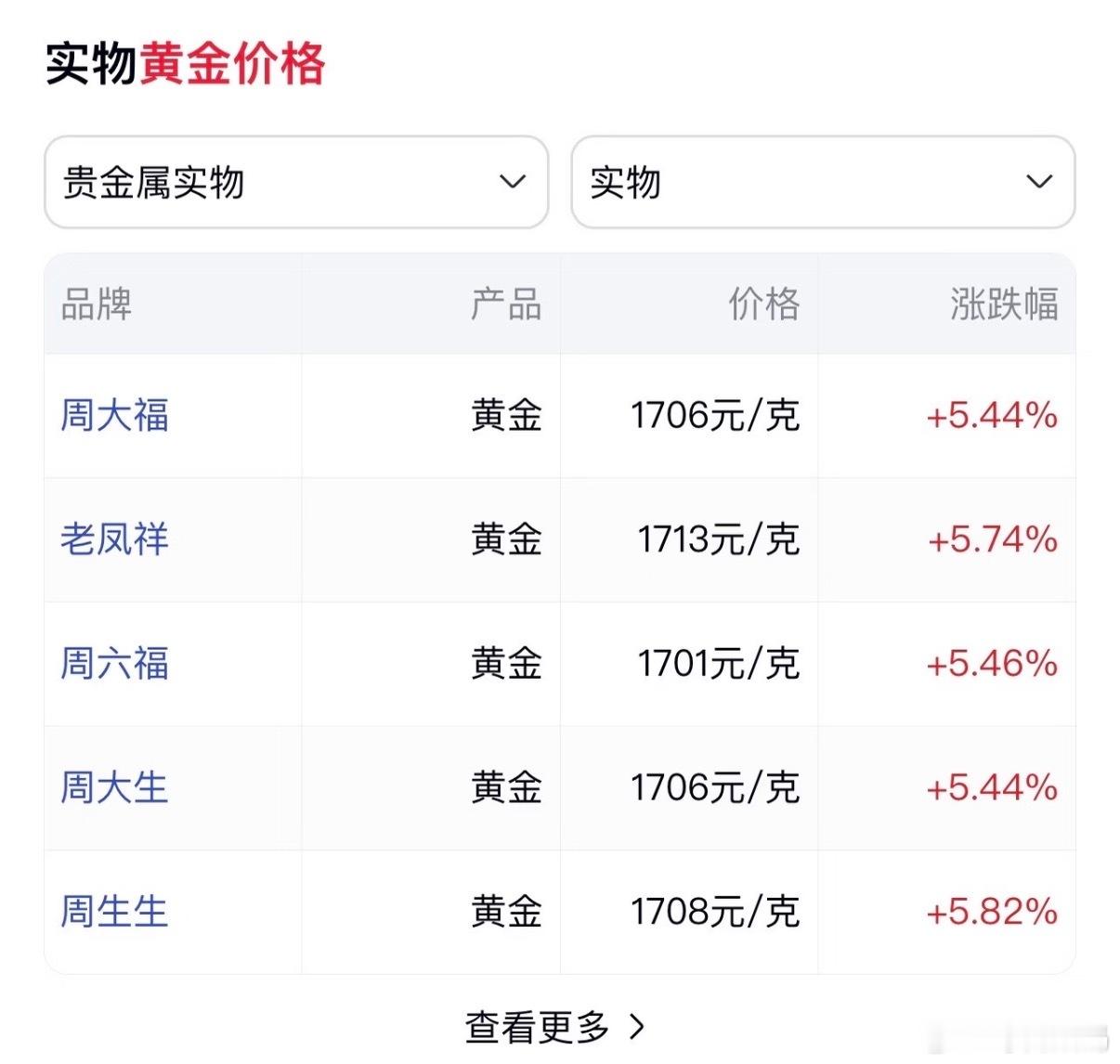The width and height of the screenshot is (1120, 1064).
Task: Click 老凤祥 change value +5.74%
Action: click(x=992, y=539)
